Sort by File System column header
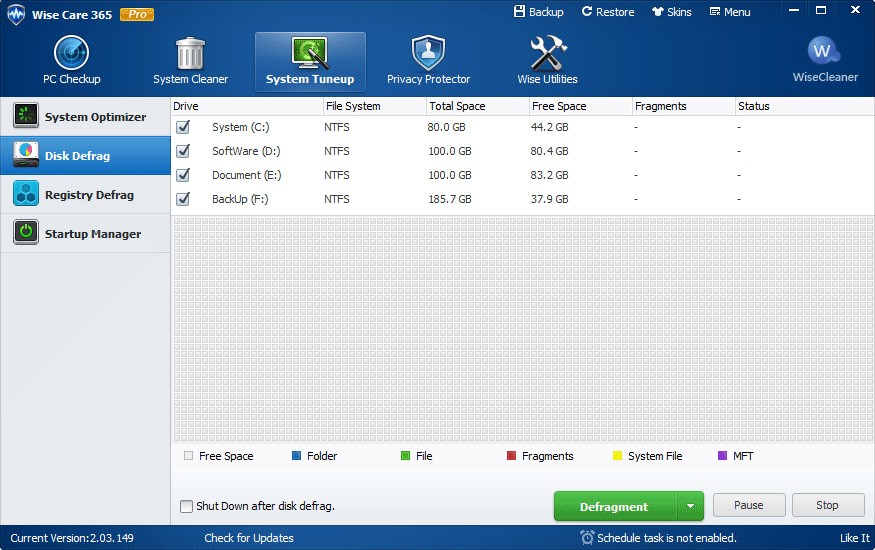 374,106
